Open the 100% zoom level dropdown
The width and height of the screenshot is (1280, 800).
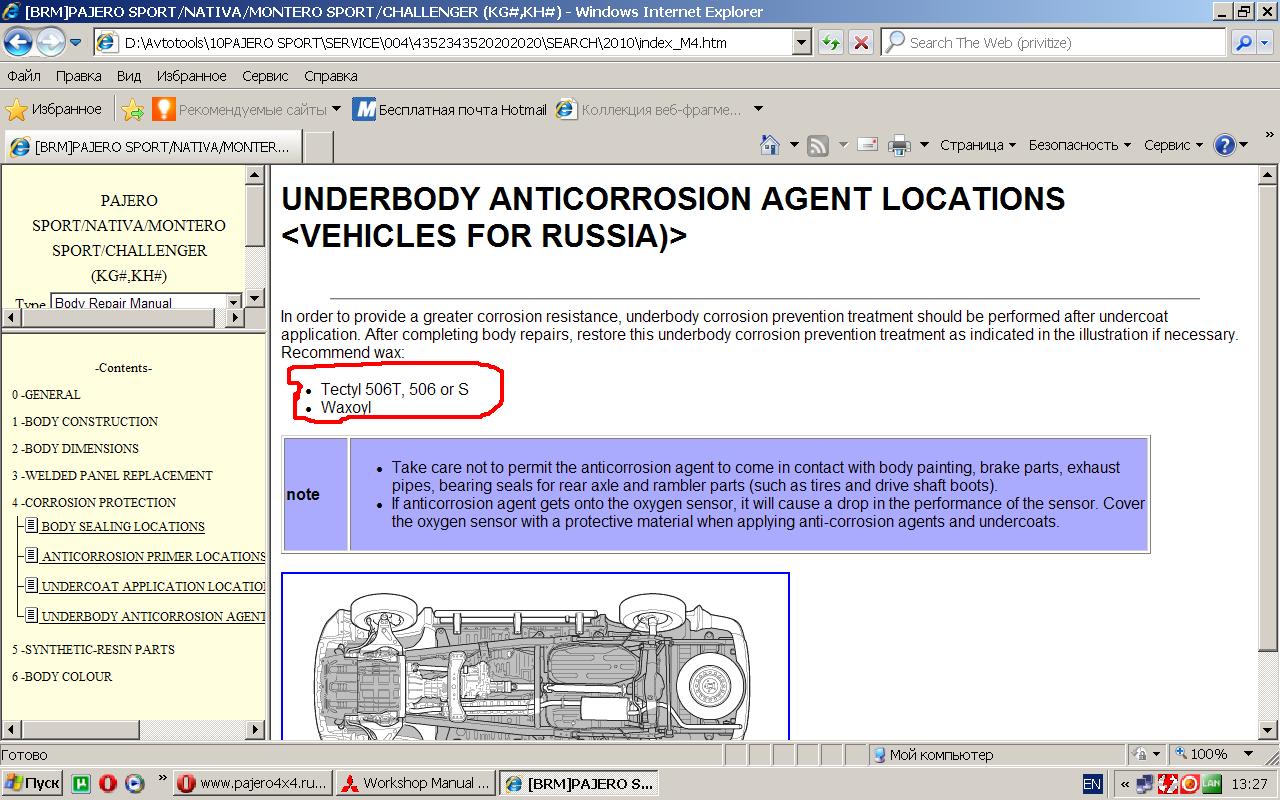(1247, 754)
